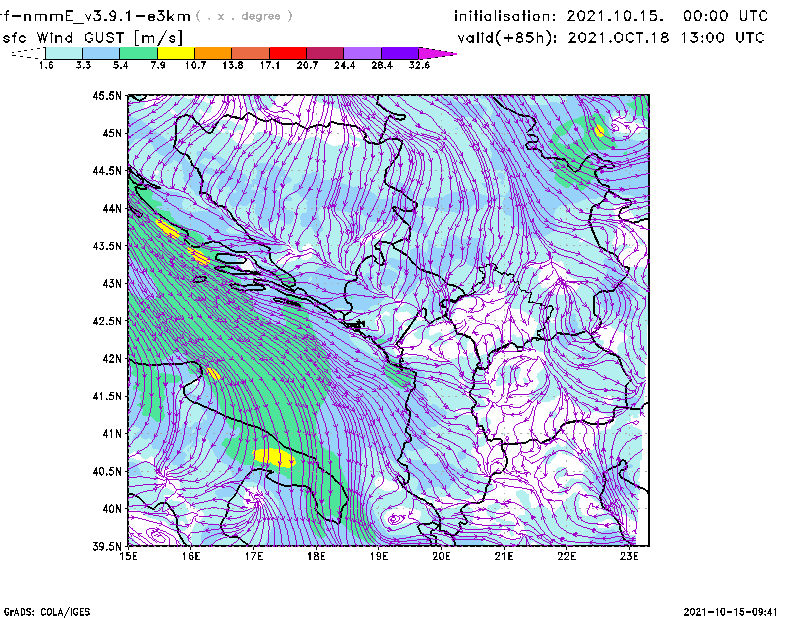Viewport: 800px width, 618px height.
Task: Click the legend value 5.4
Action: coord(120,65)
